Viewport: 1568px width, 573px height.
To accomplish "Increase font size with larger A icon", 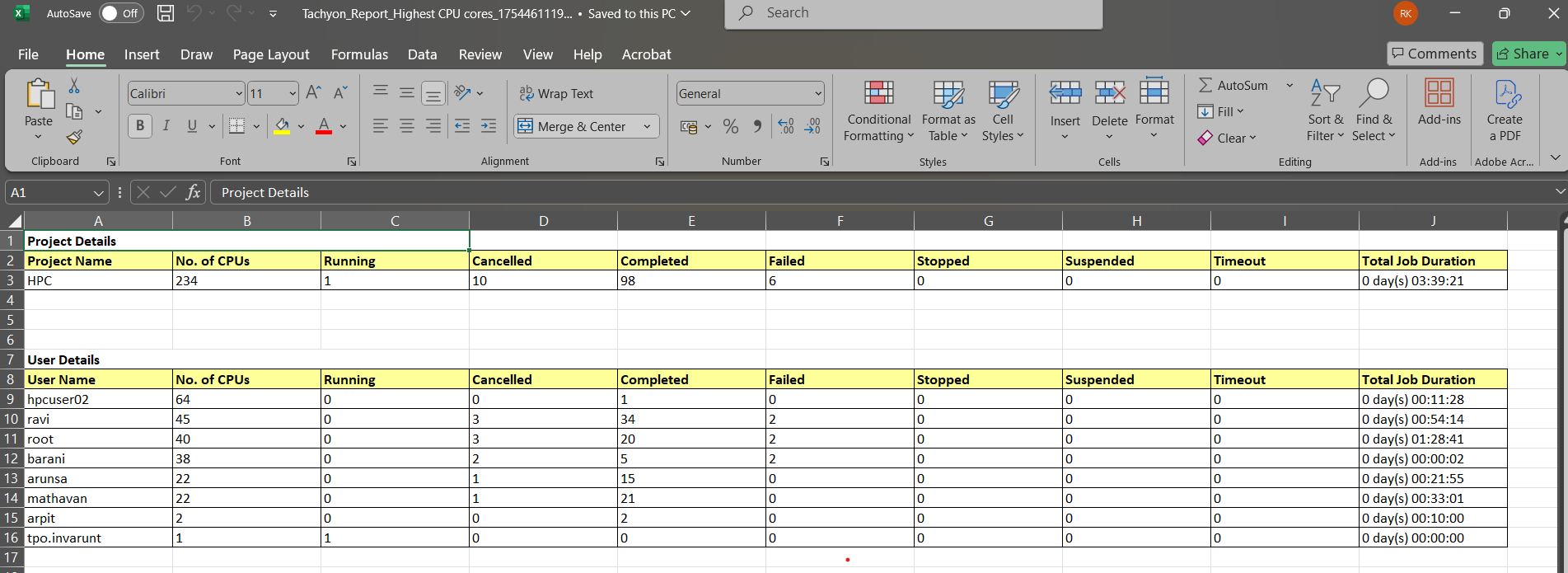I will pos(314,92).
